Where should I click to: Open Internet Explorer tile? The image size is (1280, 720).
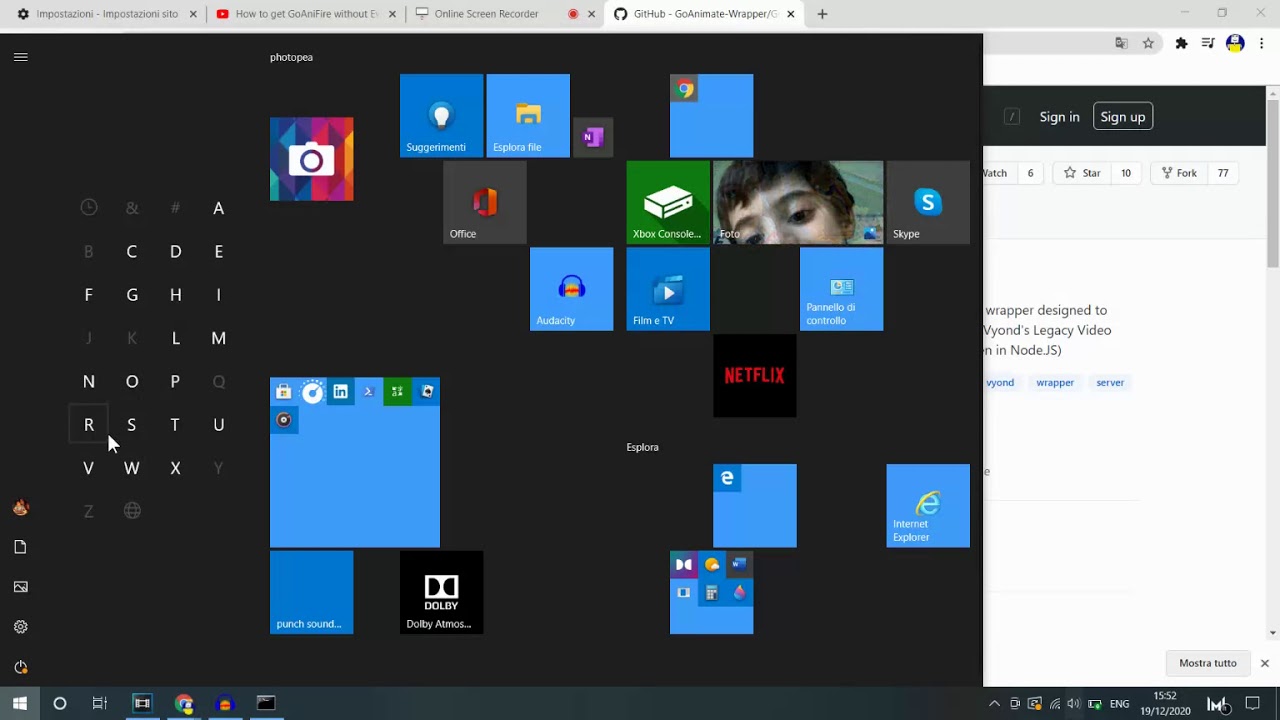click(x=928, y=505)
